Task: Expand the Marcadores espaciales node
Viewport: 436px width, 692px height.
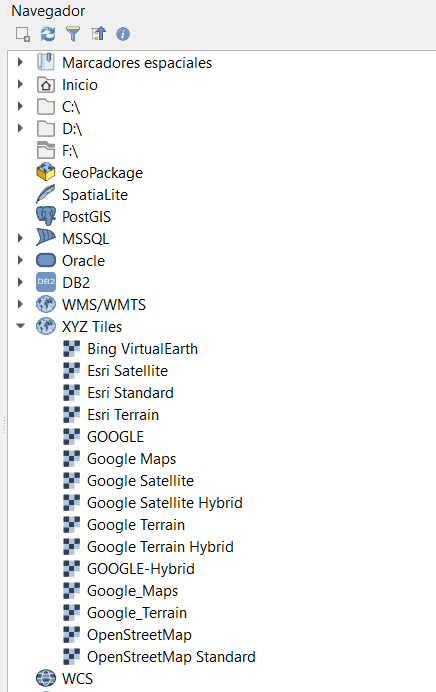Action: [20, 62]
